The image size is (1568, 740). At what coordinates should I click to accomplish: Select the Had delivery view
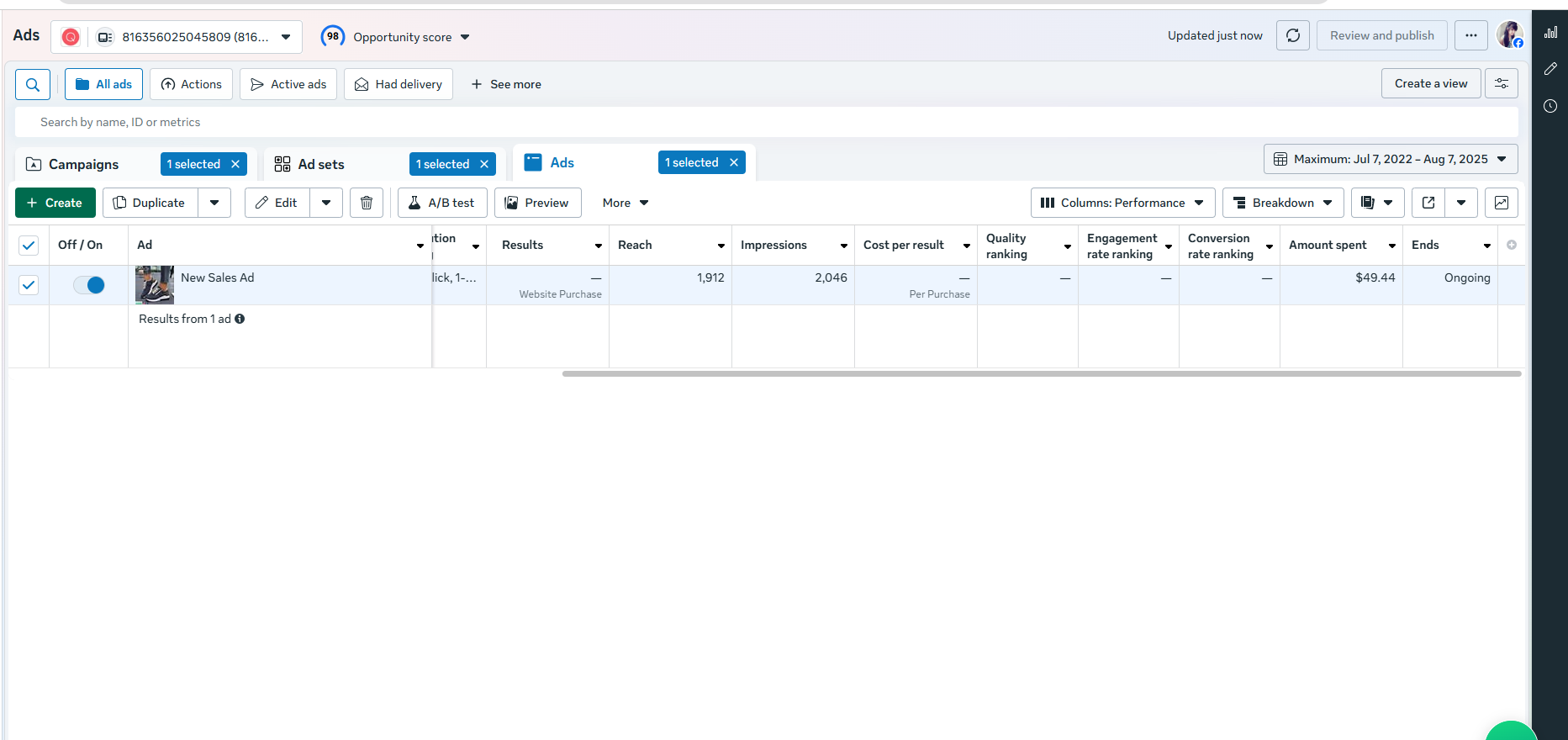(x=399, y=84)
